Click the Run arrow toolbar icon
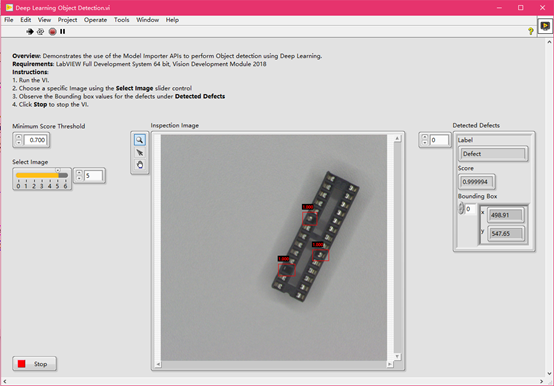This screenshot has height=386, width=554. pos(30,32)
